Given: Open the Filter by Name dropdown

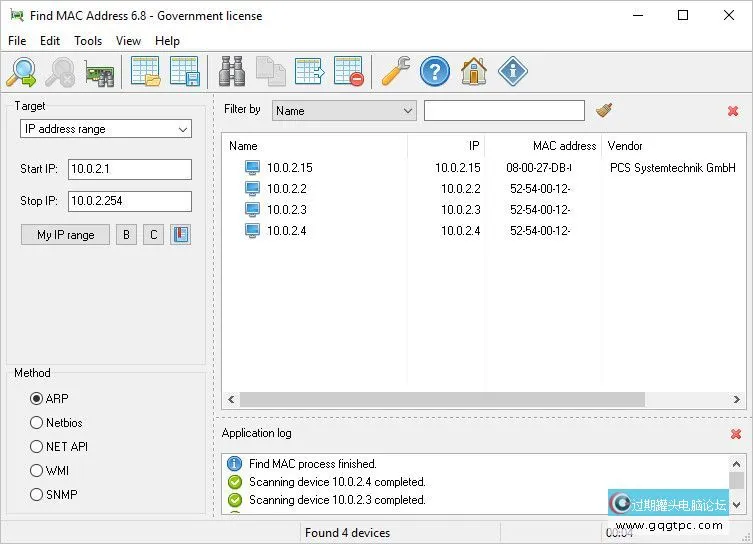Looking at the screenshot, I should click(x=344, y=110).
